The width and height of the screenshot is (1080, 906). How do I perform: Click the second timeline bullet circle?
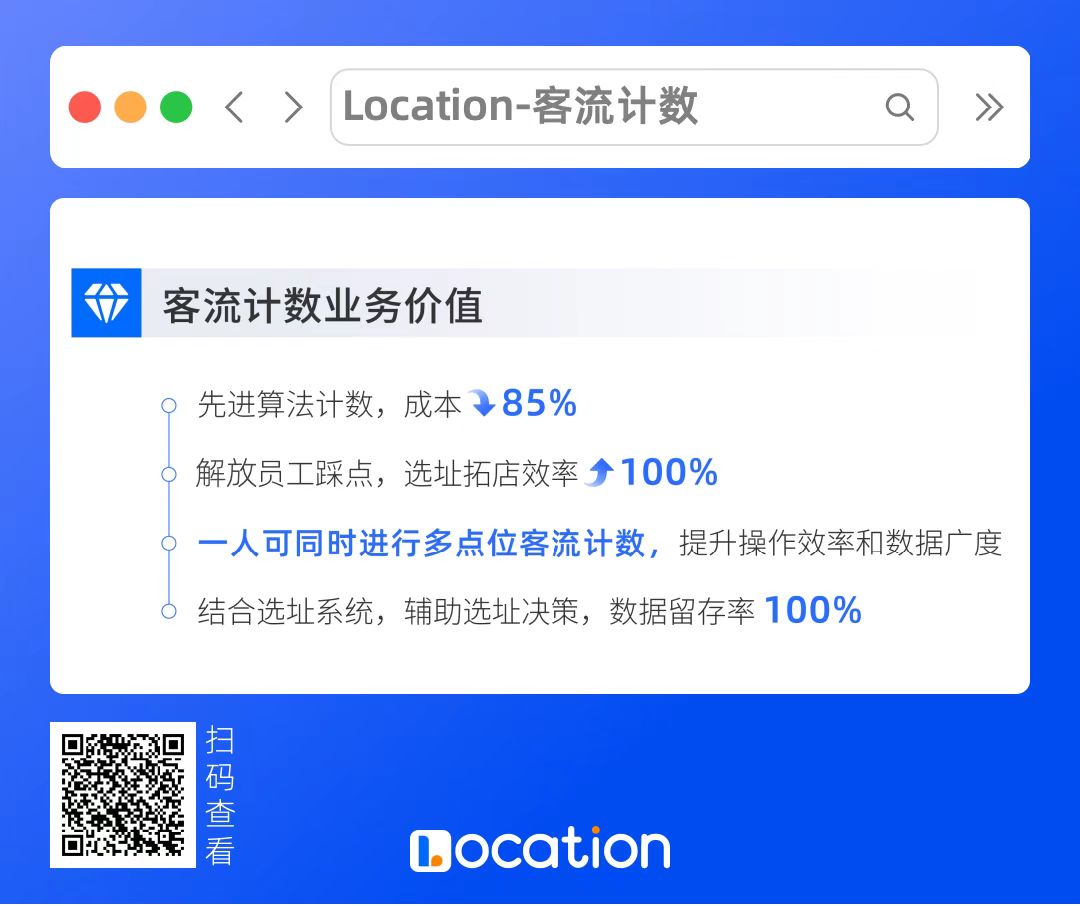(x=169, y=474)
